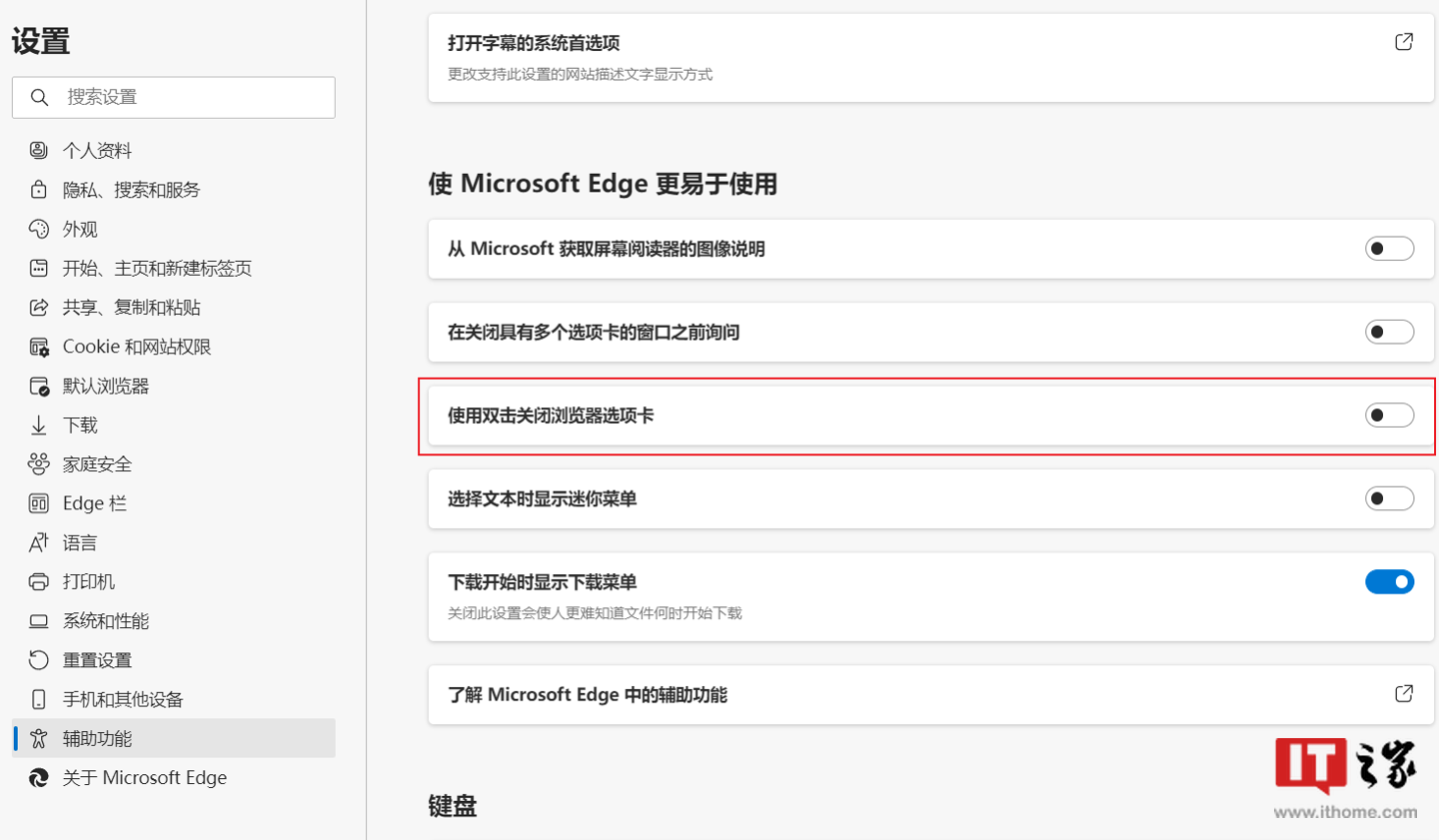1439x840 pixels.
Task: Click the lock icon for 隐私、搜索和服务
Action: pos(38,190)
